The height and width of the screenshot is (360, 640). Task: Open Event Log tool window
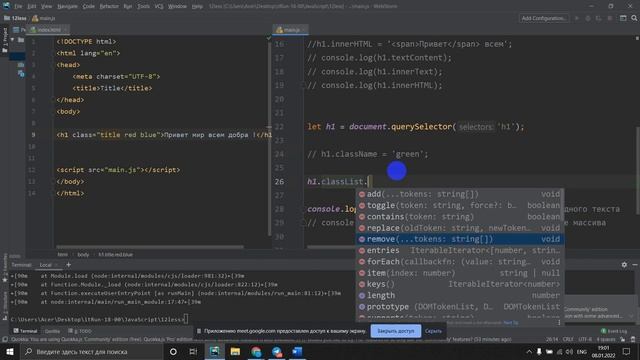pos(614,331)
